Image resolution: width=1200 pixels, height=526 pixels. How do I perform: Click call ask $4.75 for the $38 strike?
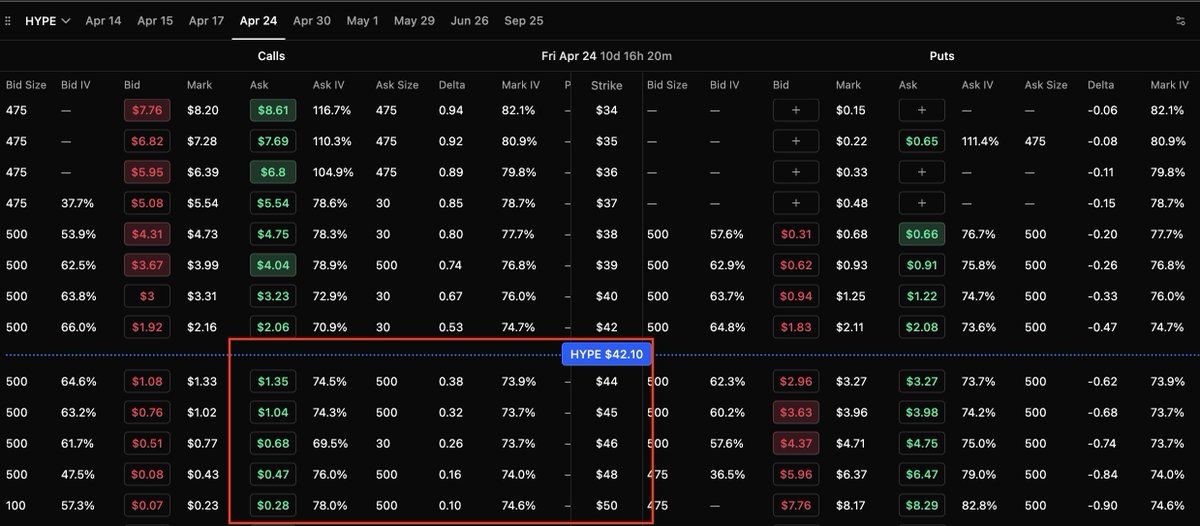click(272, 234)
